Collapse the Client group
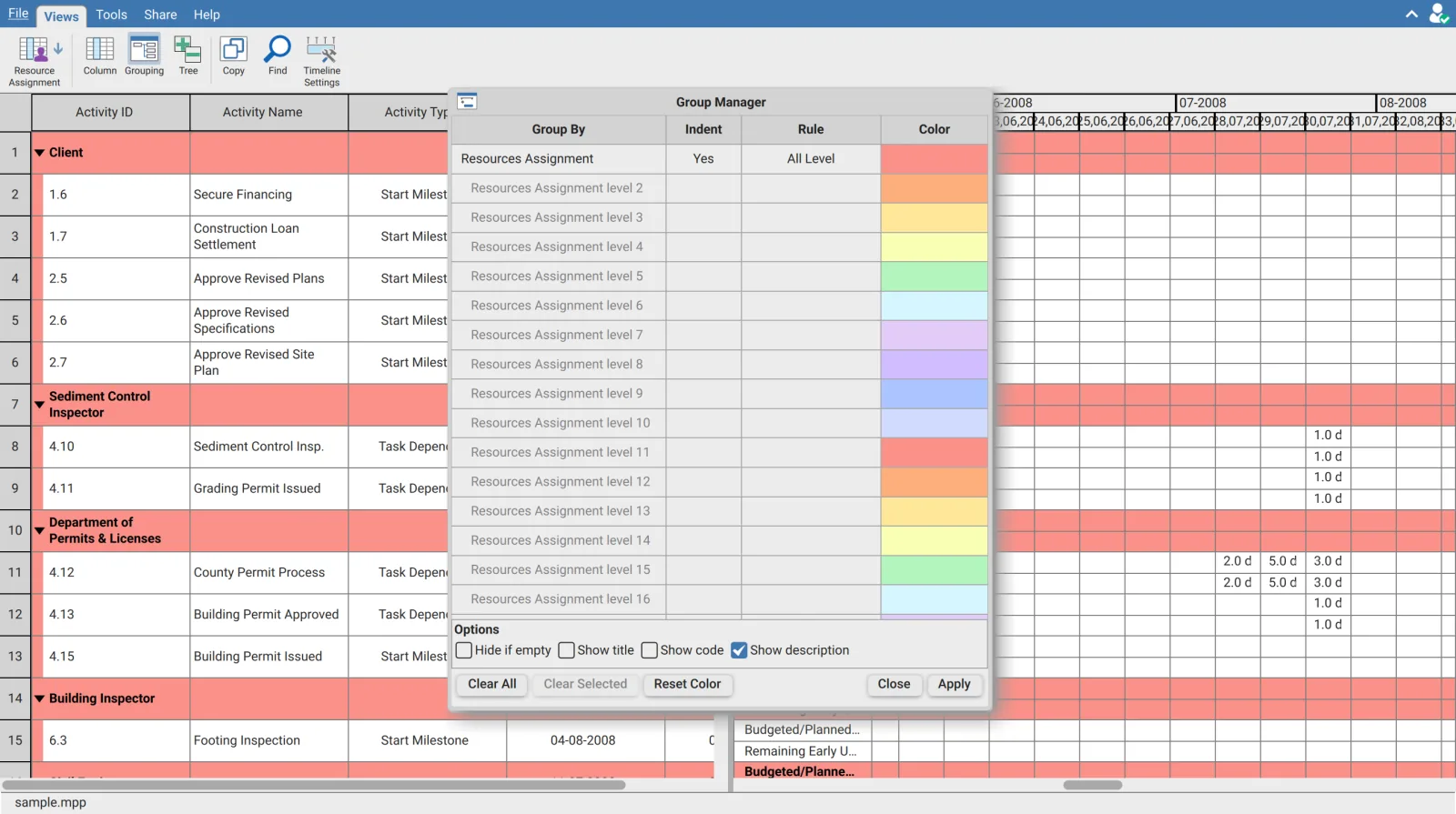Image resolution: width=1456 pixels, height=814 pixels. coord(39,153)
